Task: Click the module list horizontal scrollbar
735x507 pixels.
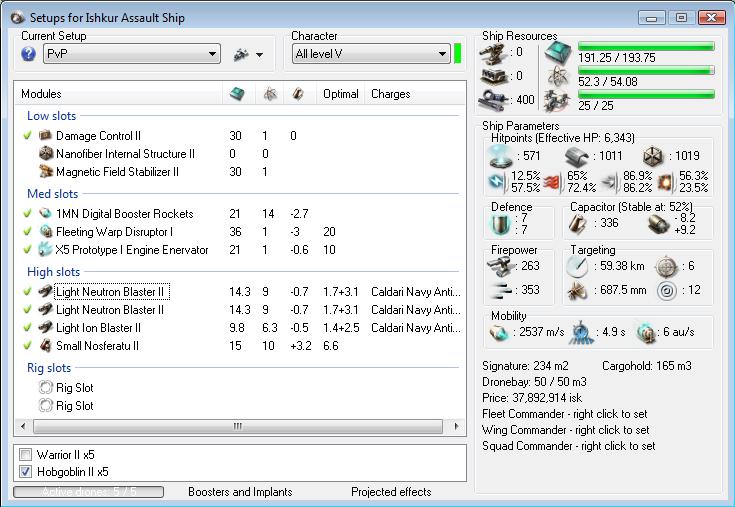Action: coord(238,427)
